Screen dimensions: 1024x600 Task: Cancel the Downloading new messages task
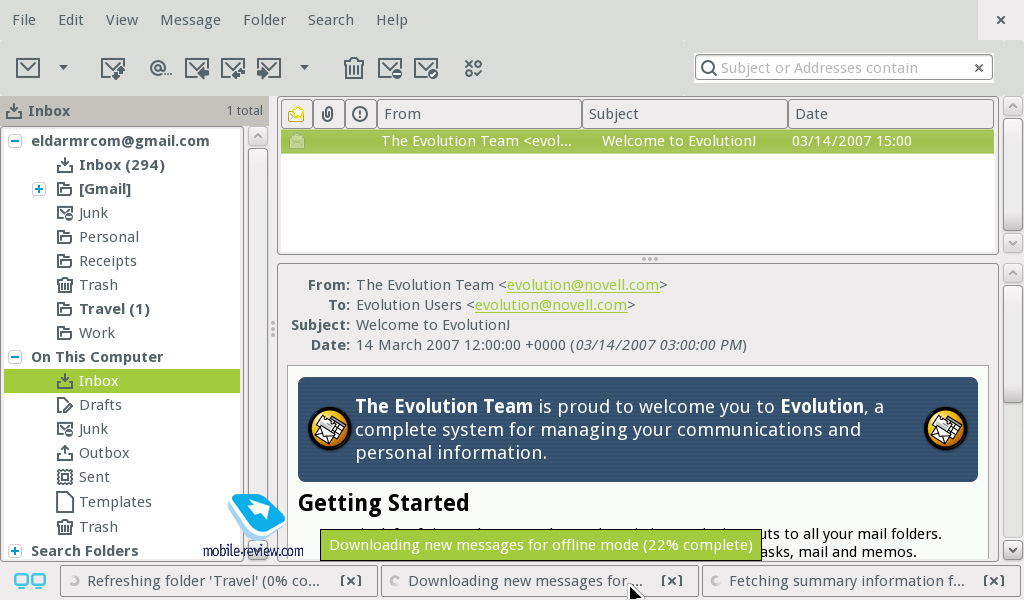(x=671, y=581)
